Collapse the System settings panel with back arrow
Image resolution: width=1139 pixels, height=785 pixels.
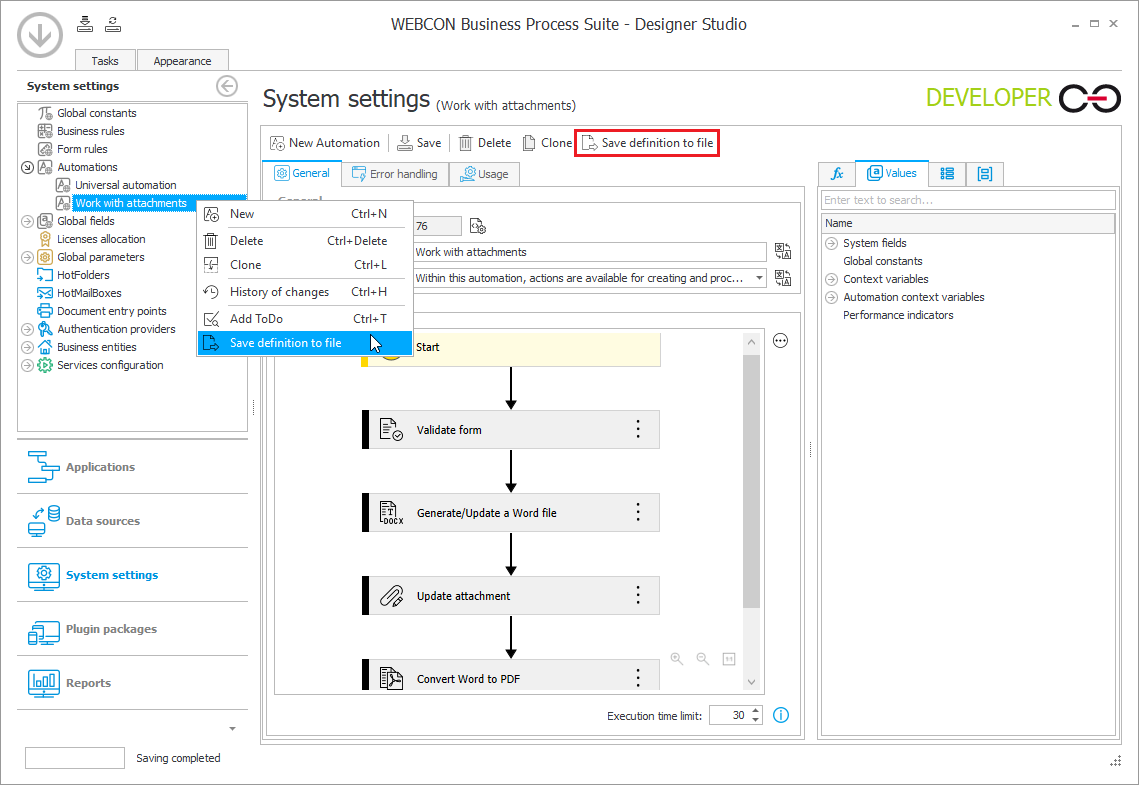point(227,86)
